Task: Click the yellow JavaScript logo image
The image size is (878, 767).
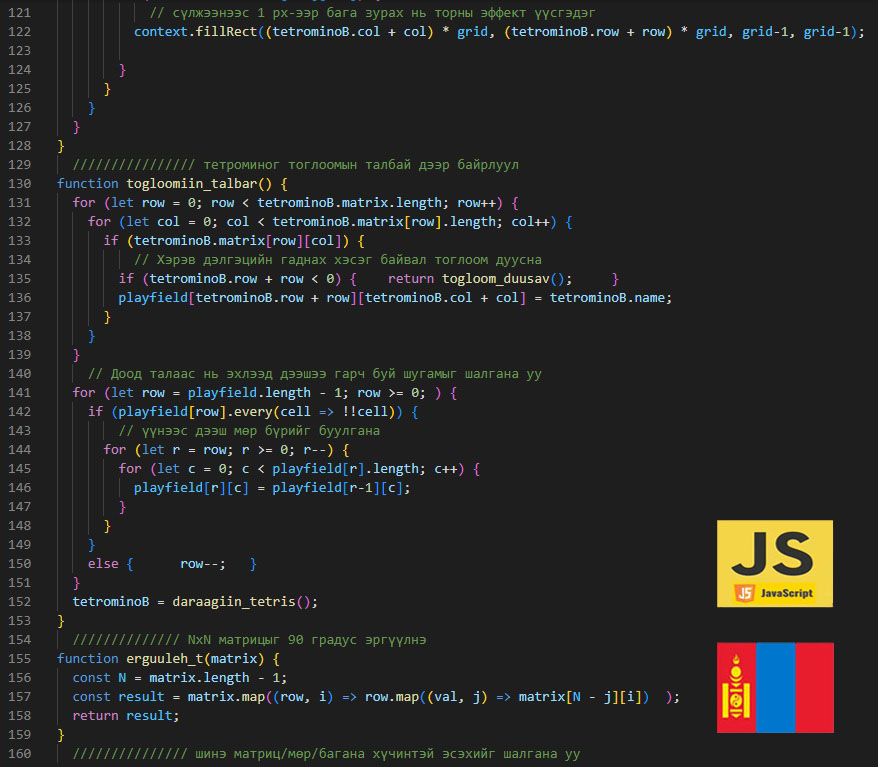Action: click(774, 563)
